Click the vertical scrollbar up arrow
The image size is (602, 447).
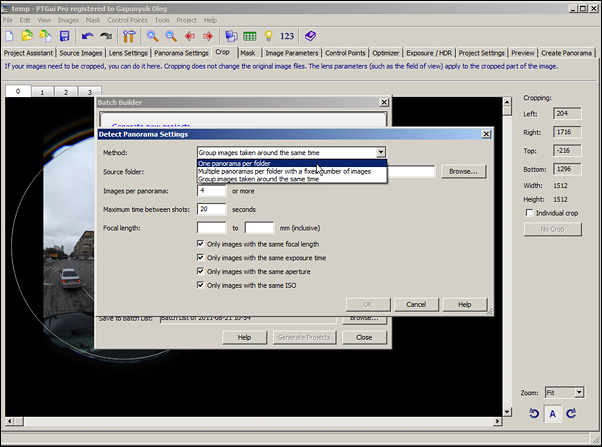[x=507, y=102]
